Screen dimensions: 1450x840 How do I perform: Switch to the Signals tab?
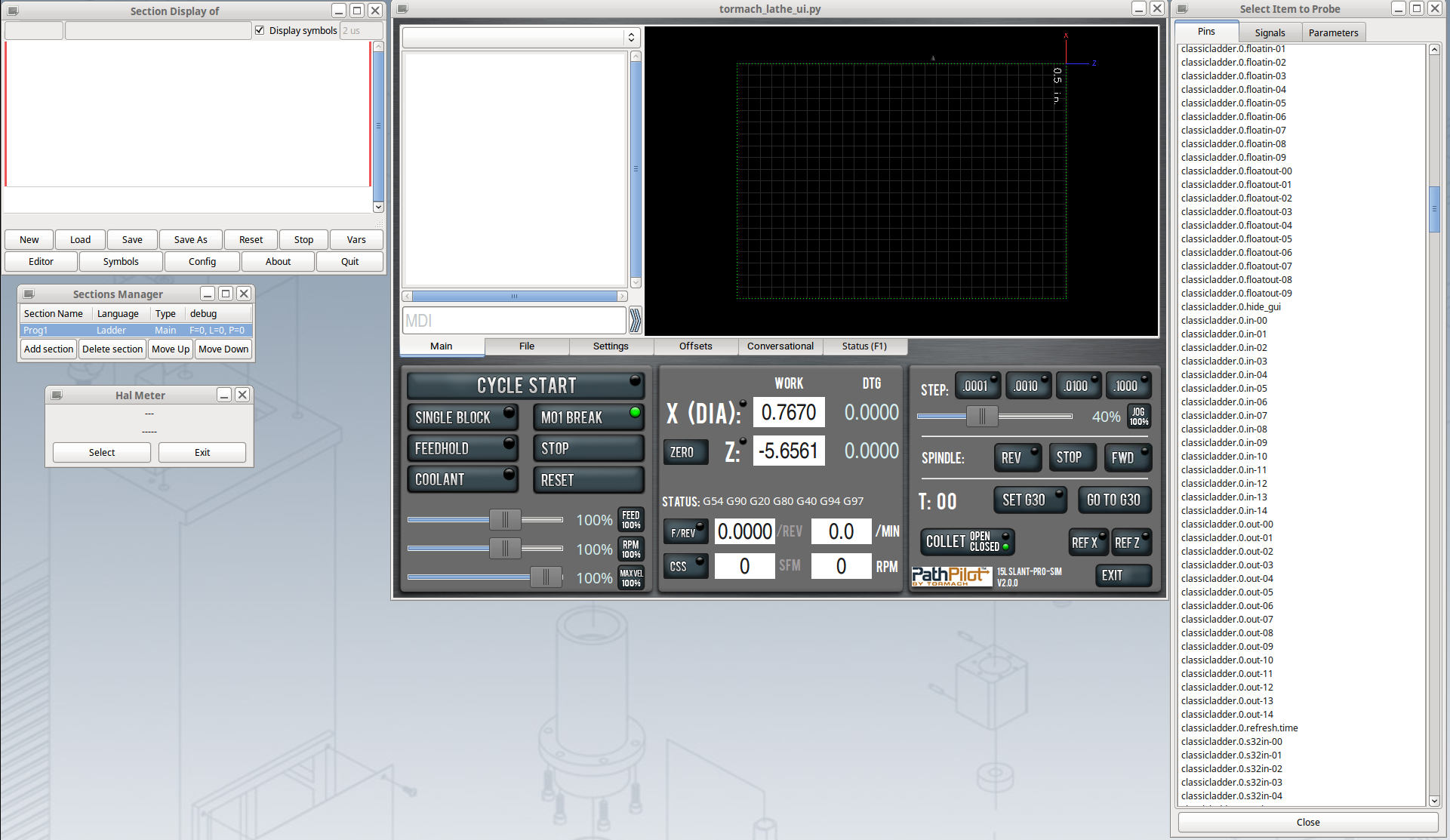click(x=1270, y=32)
